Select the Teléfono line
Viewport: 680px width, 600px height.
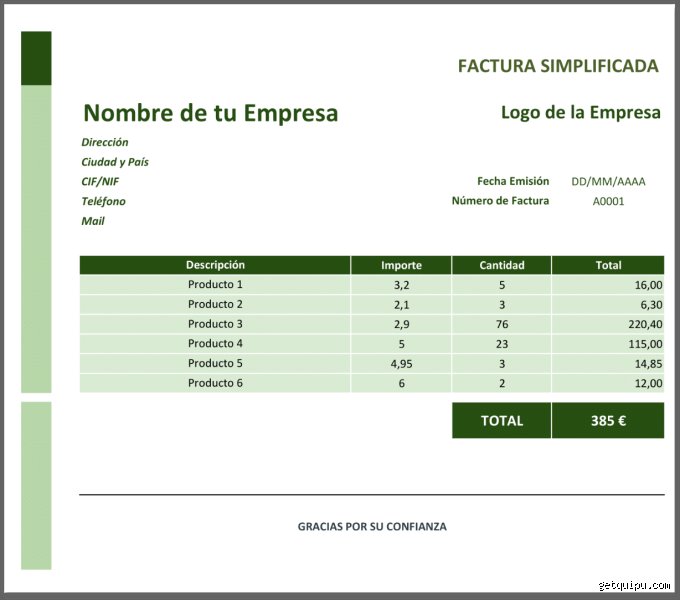tap(103, 201)
